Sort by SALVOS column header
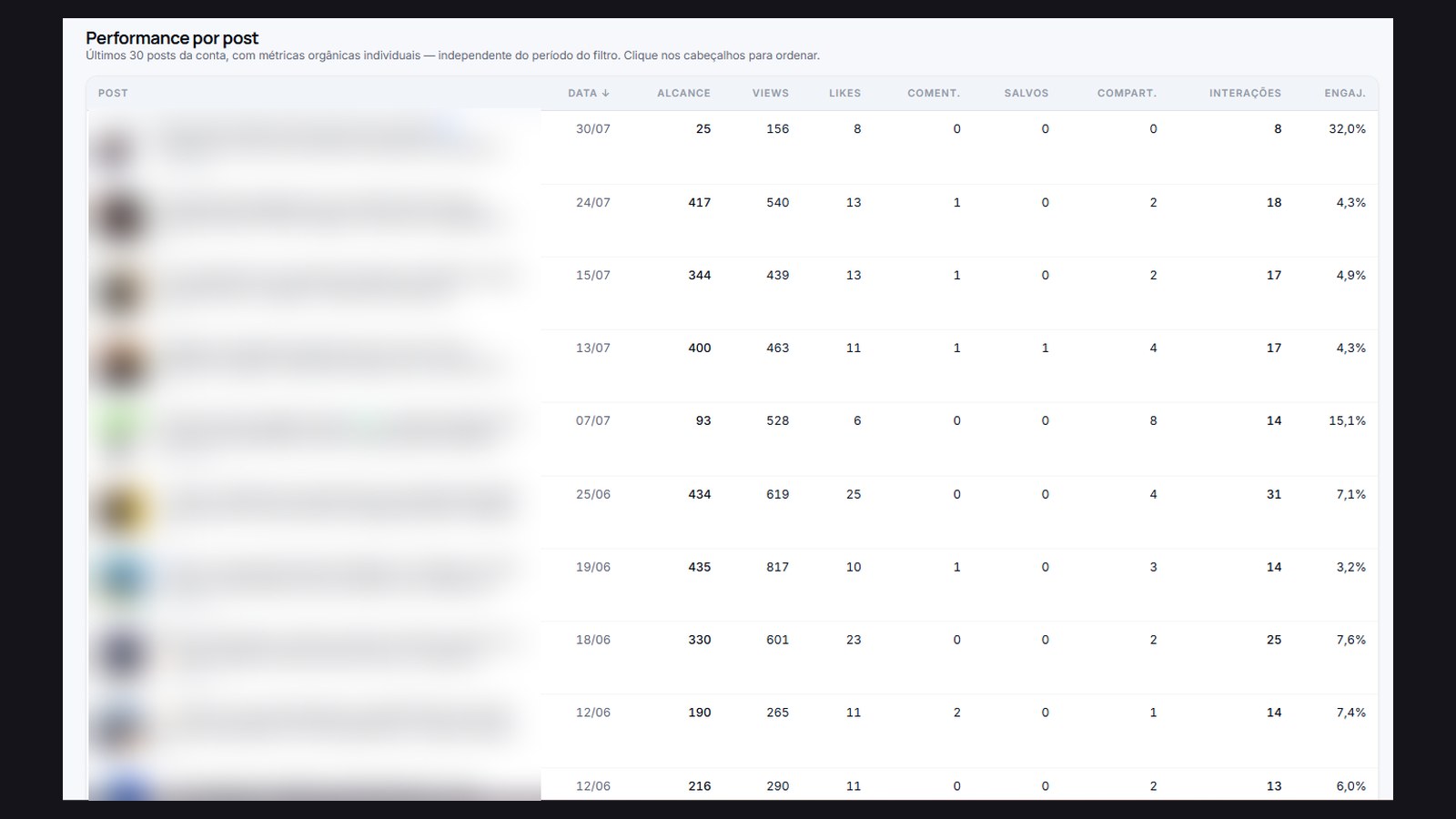 point(1026,93)
